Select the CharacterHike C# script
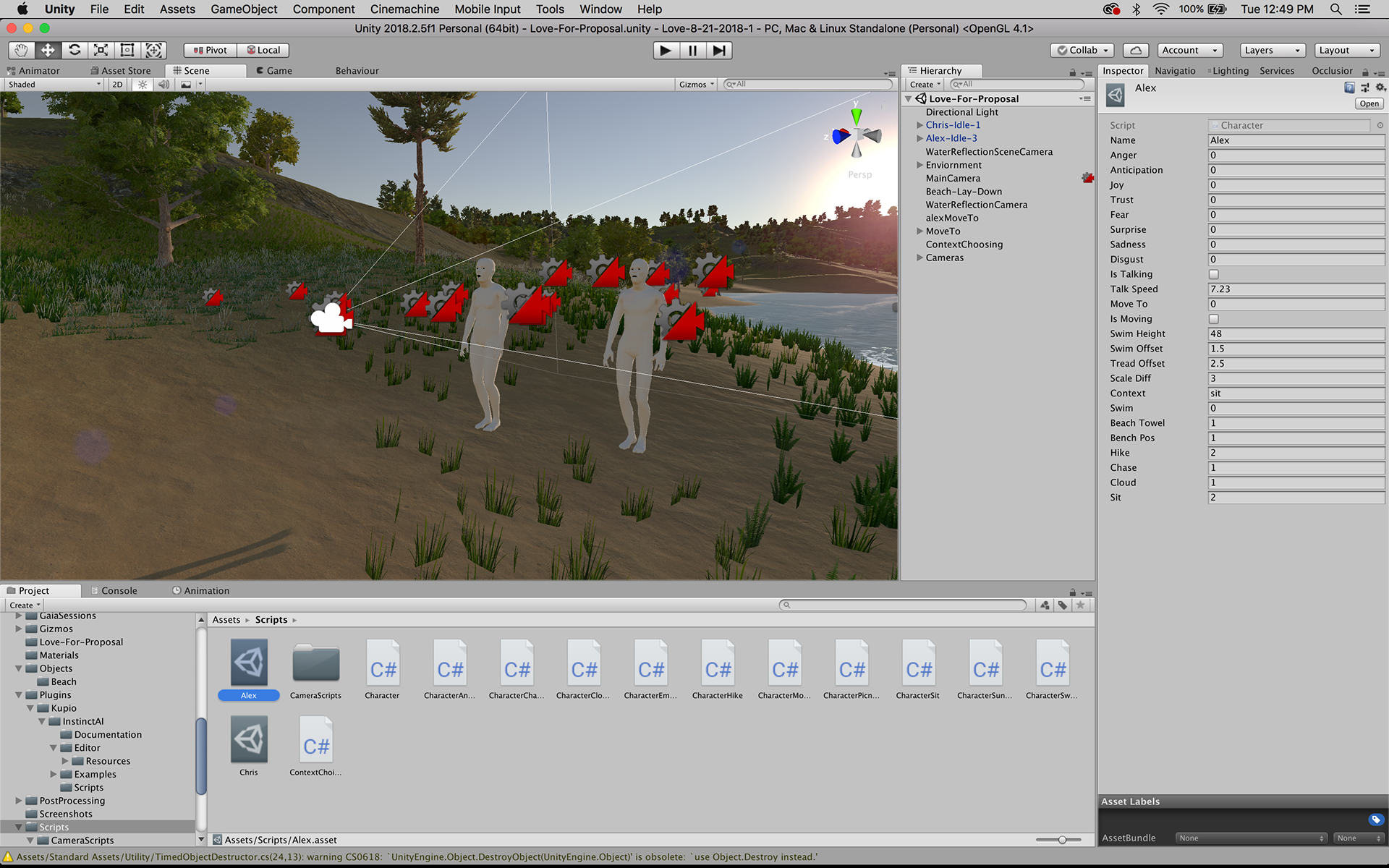The width and height of the screenshot is (1389, 868). coord(717,663)
